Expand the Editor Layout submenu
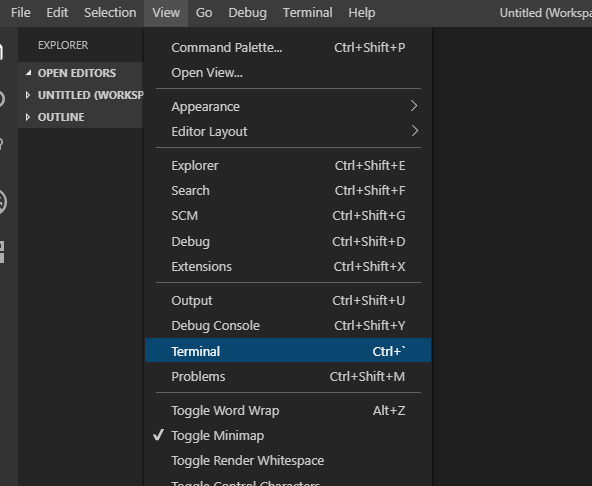Image resolution: width=592 pixels, height=486 pixels. coord(288,131)
